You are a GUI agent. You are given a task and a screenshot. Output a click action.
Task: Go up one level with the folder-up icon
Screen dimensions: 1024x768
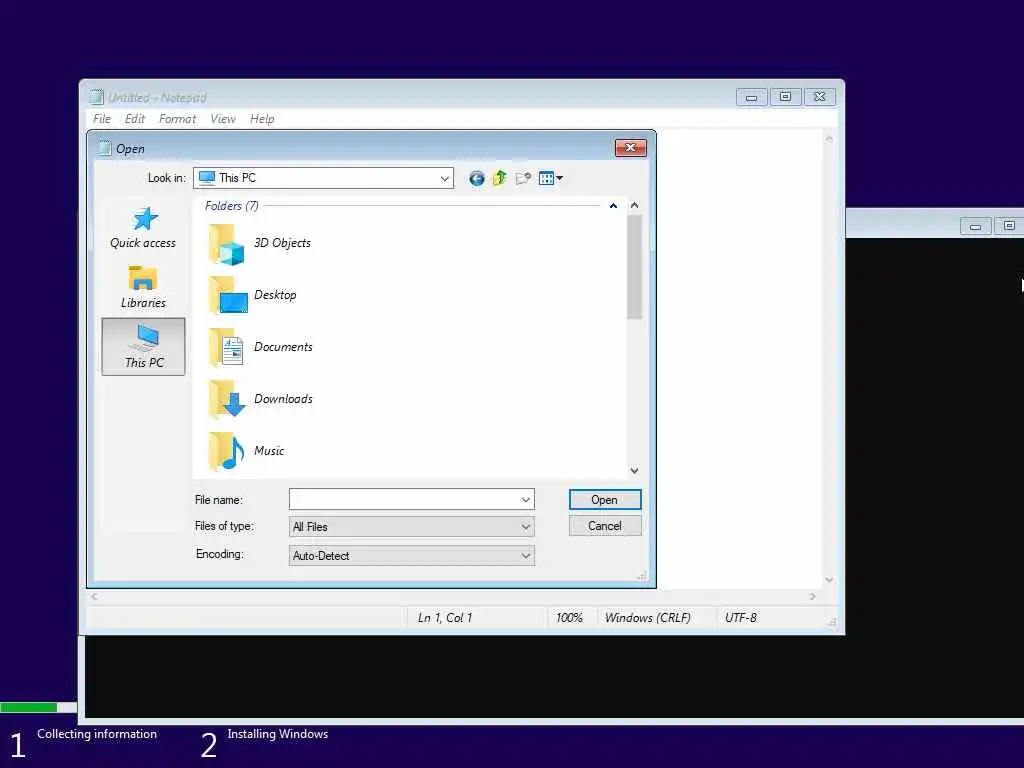(x=500, y=178)
